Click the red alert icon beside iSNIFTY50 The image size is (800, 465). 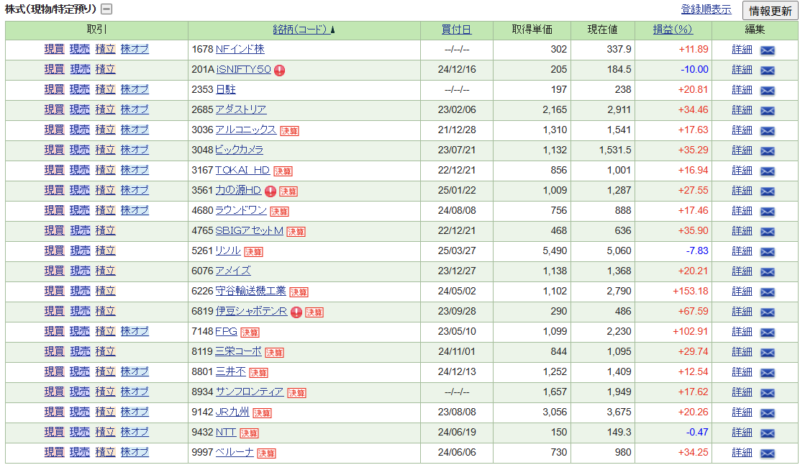point(280,70)
